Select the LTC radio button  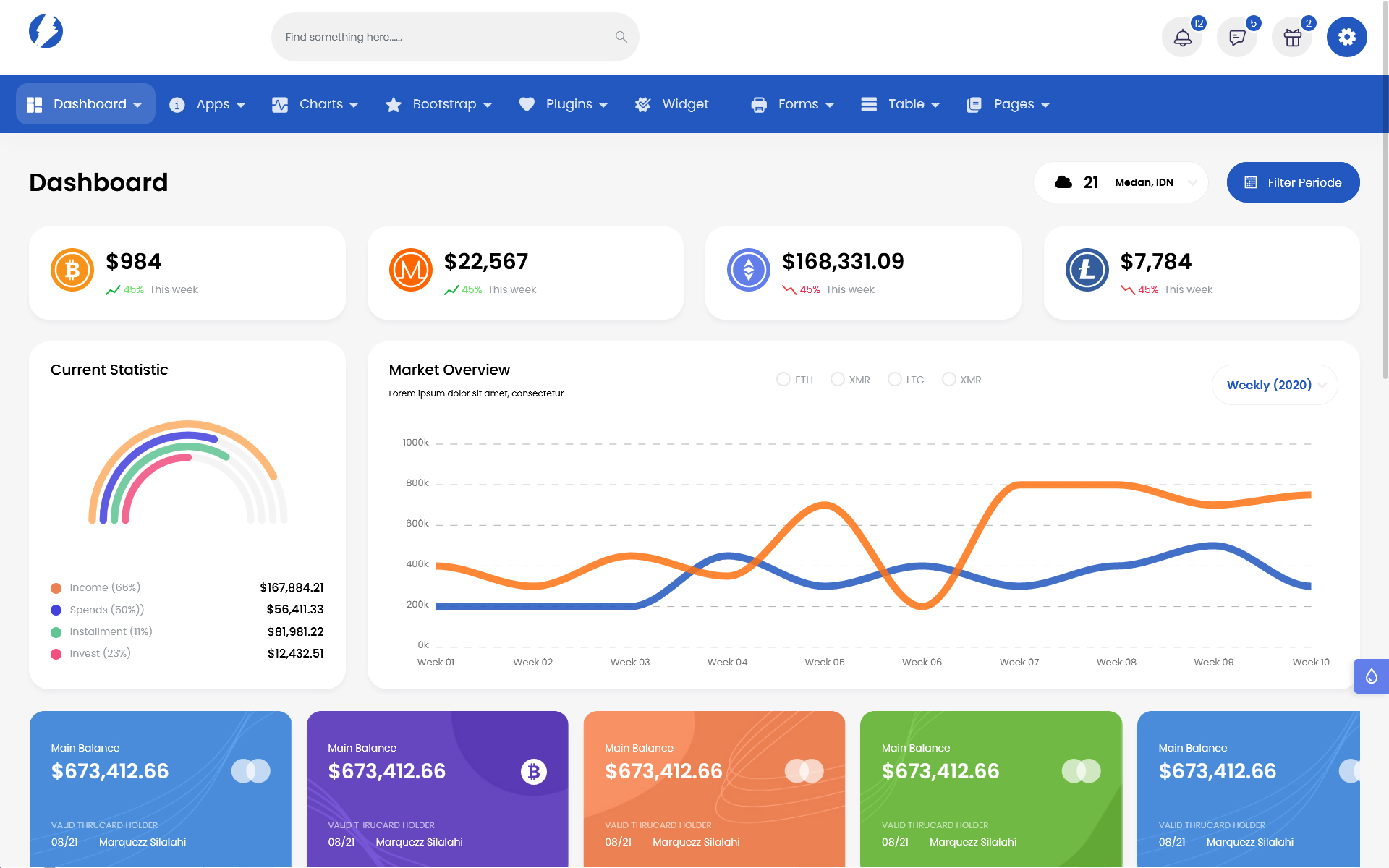point(895,379)
